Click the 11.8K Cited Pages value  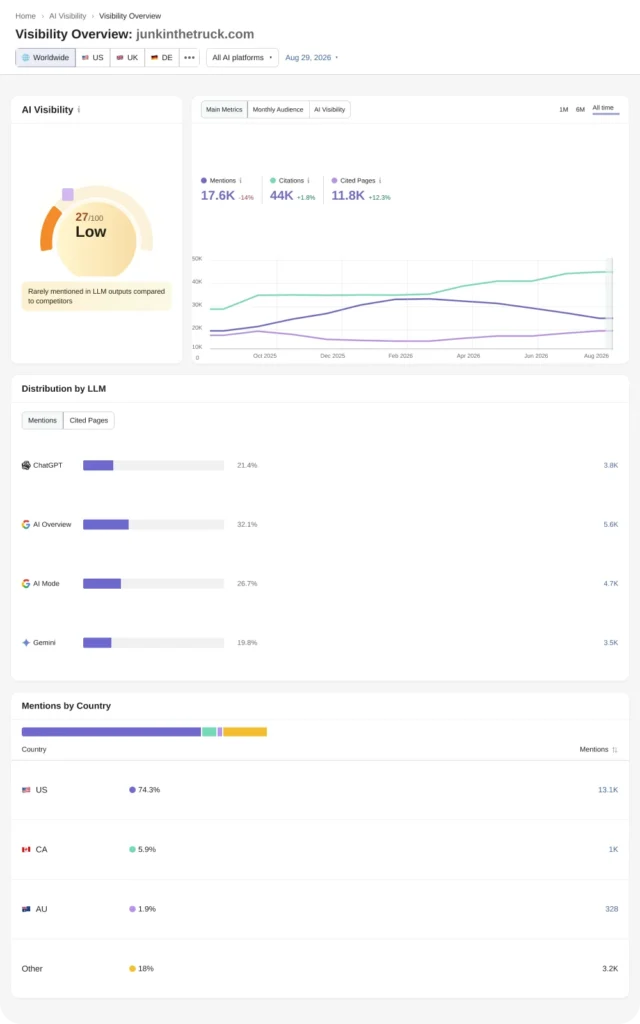click(x=348, y=195)
